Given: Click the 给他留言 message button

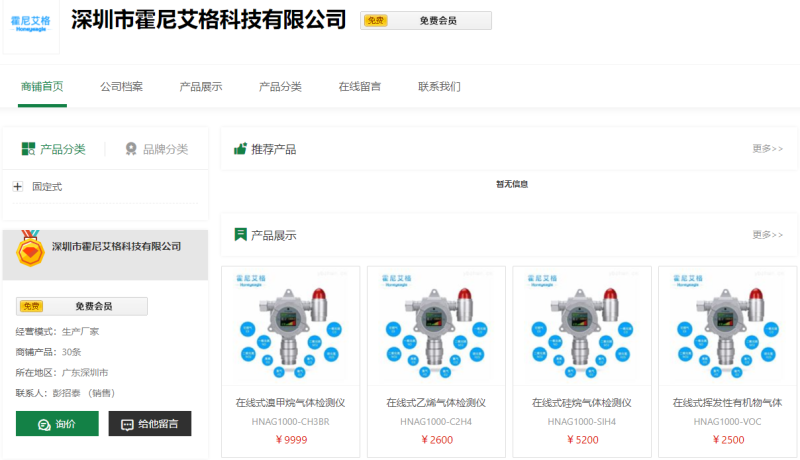Looking at the screenshot, I should click(150, 424).
